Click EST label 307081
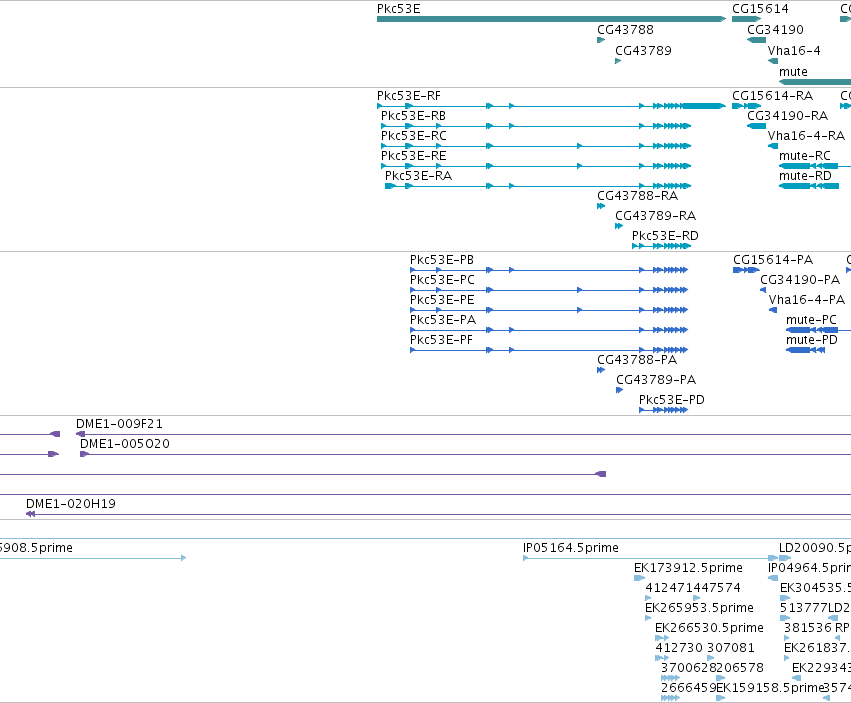The image size is (851, 703). [731, 648]
